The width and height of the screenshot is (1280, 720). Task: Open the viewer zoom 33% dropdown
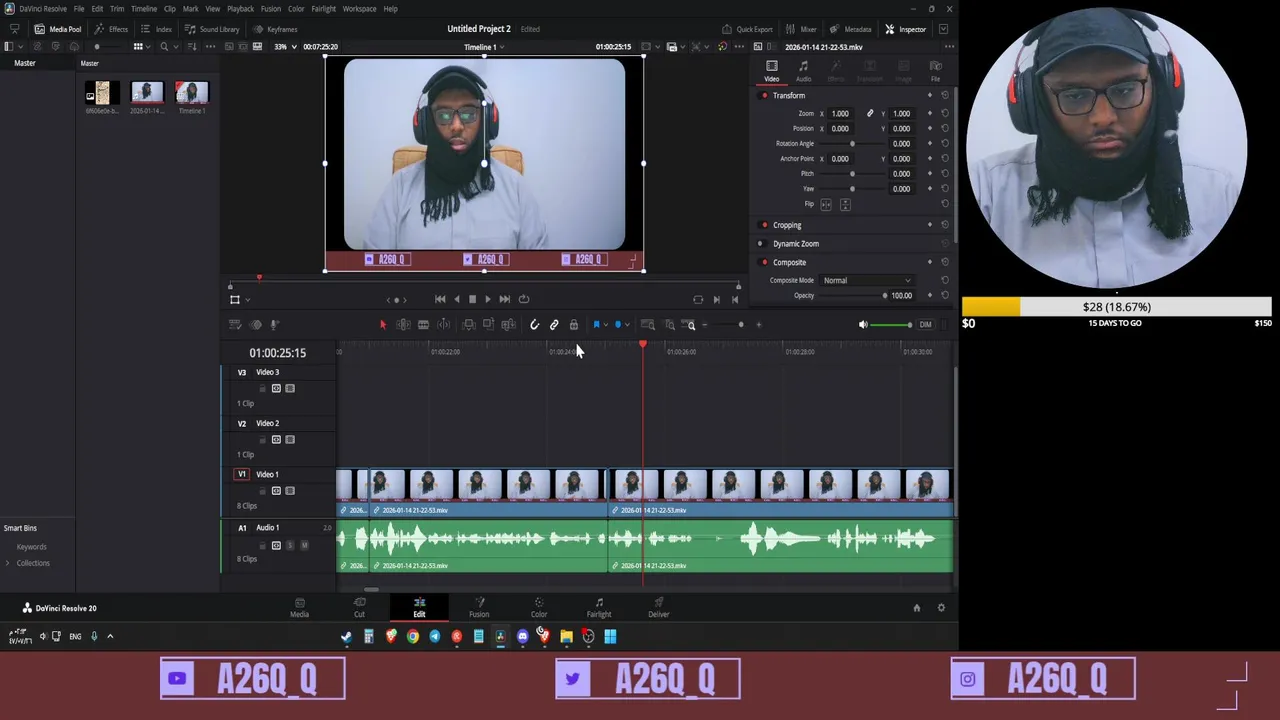pyautogui.click(x=285, y=47)
